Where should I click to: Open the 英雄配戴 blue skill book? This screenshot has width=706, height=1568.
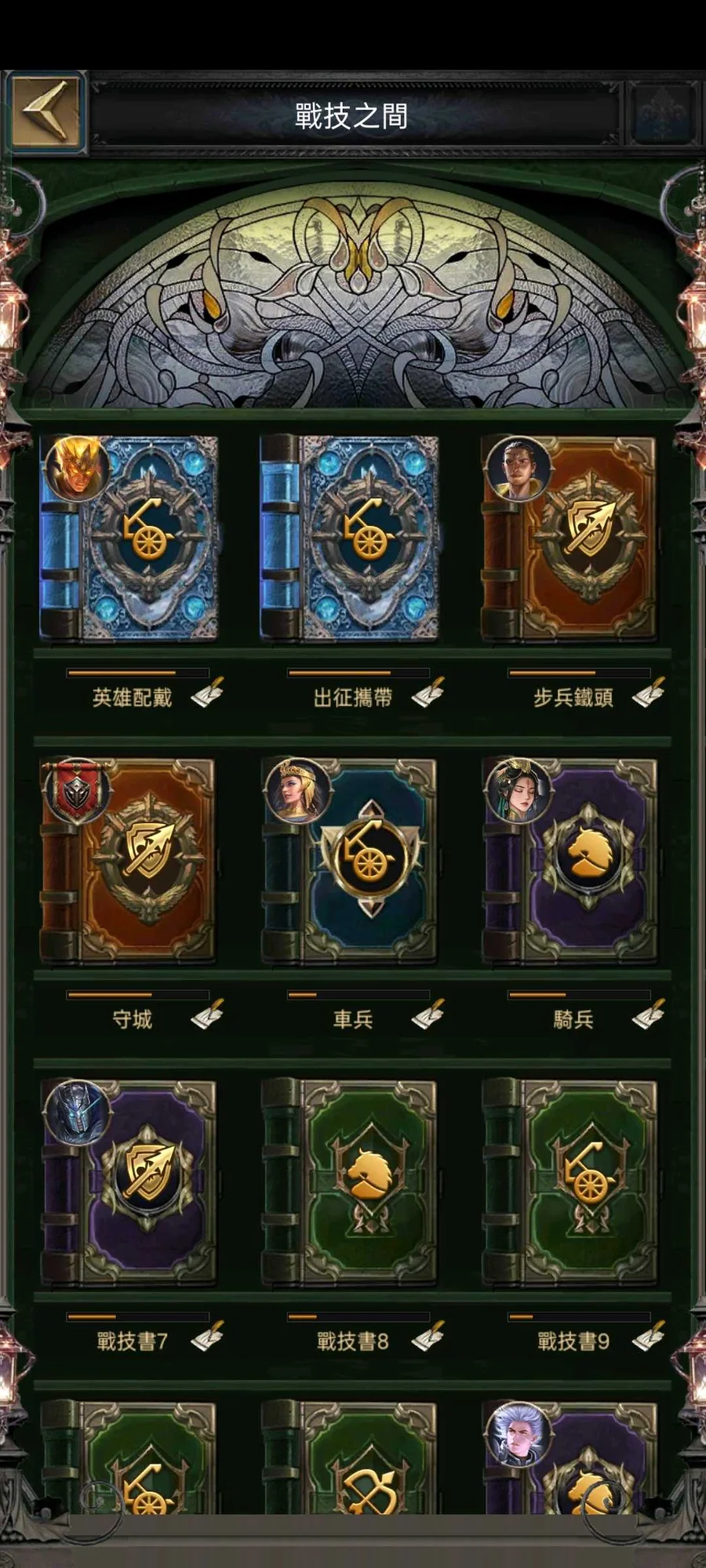point(130,539)
